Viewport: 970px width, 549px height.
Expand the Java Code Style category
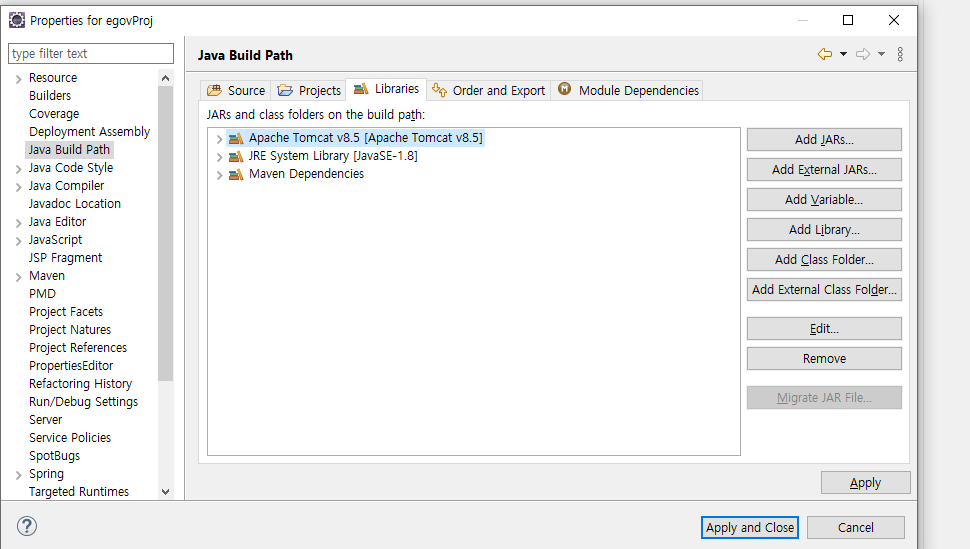(19, 168)
